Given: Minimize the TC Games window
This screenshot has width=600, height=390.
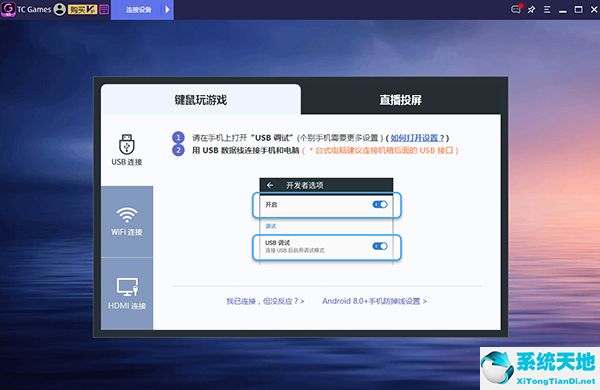Looking at the screenshot, I should click(x=562, y=11).
